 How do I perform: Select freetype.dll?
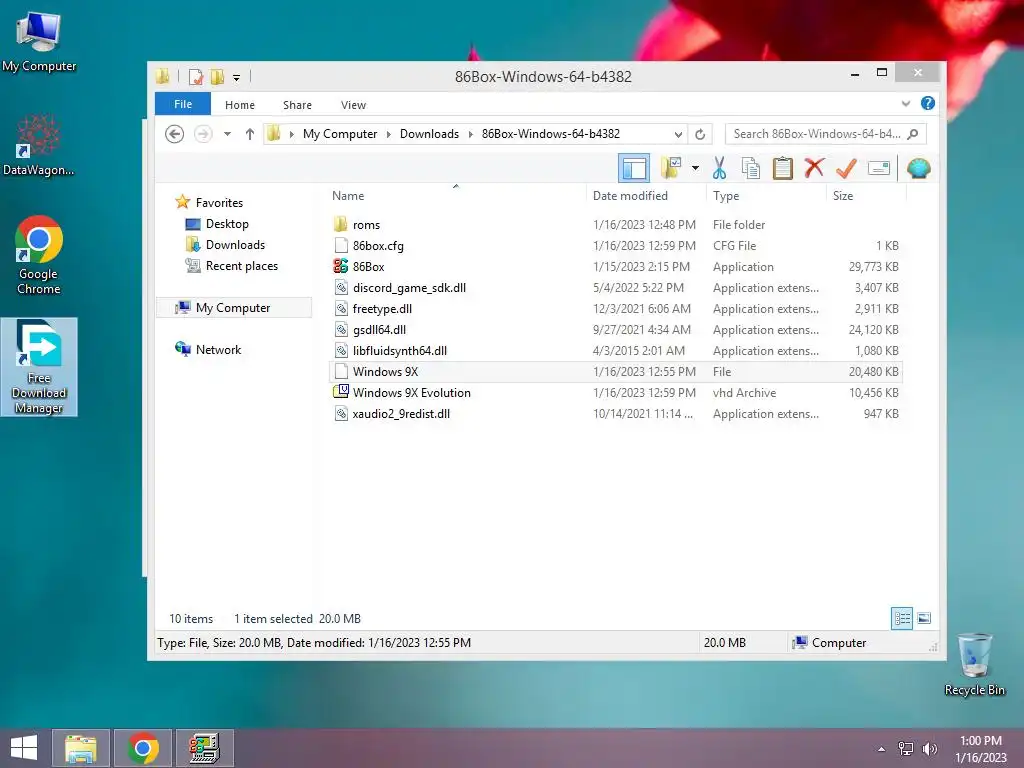616,309
